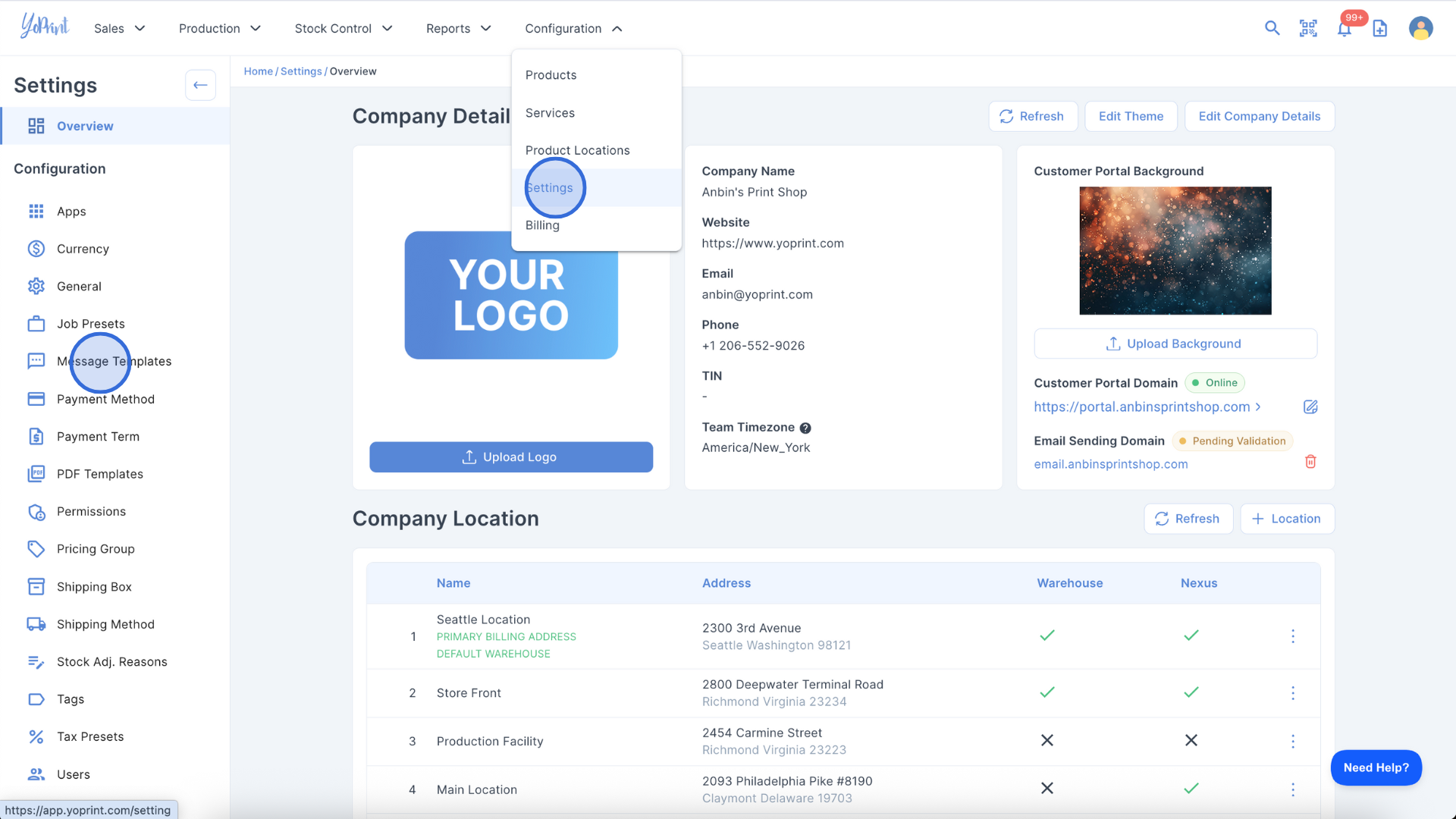Click Edit Company Details button

(x=1259, y=116)
